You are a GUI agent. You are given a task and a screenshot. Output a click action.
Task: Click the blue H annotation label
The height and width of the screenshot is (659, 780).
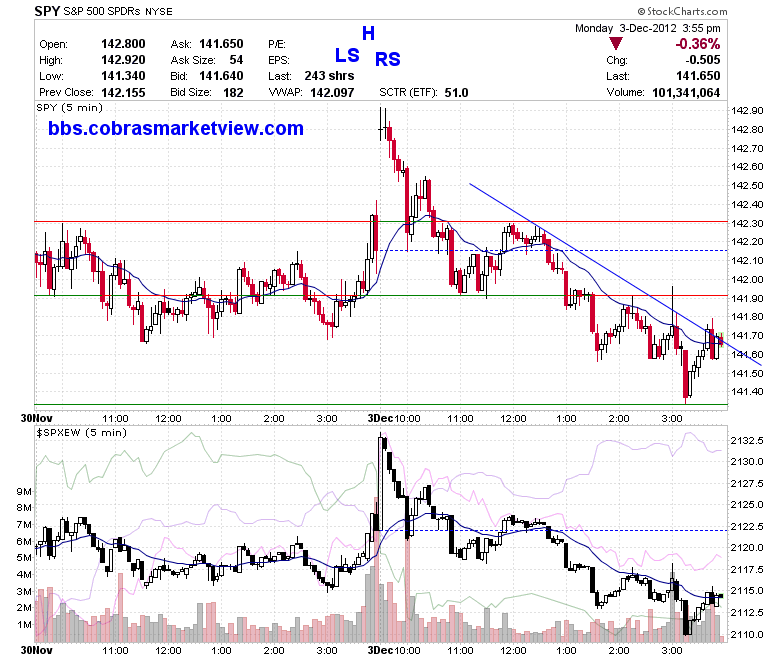tap(368, 33)
